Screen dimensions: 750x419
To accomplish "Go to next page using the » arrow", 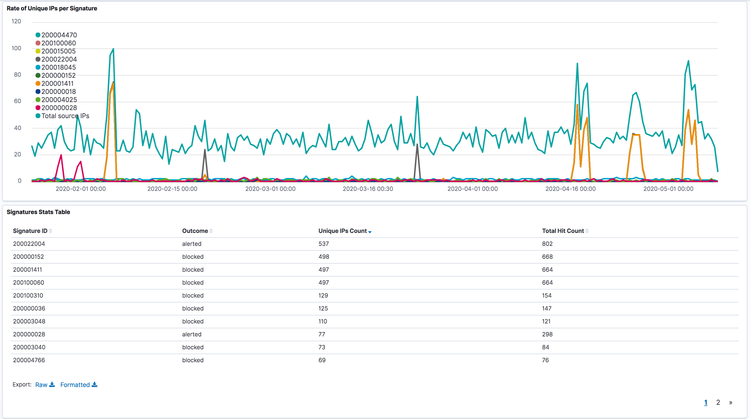I will [x=731, y=403].
